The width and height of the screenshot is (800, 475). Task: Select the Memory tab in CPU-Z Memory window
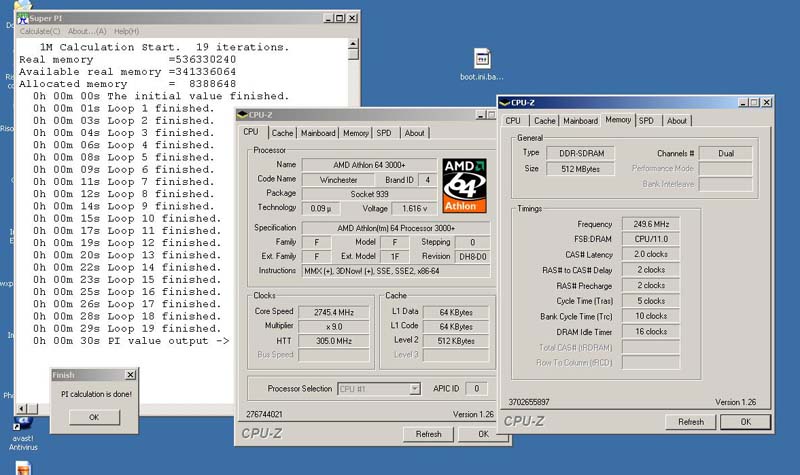click(618, 120)
